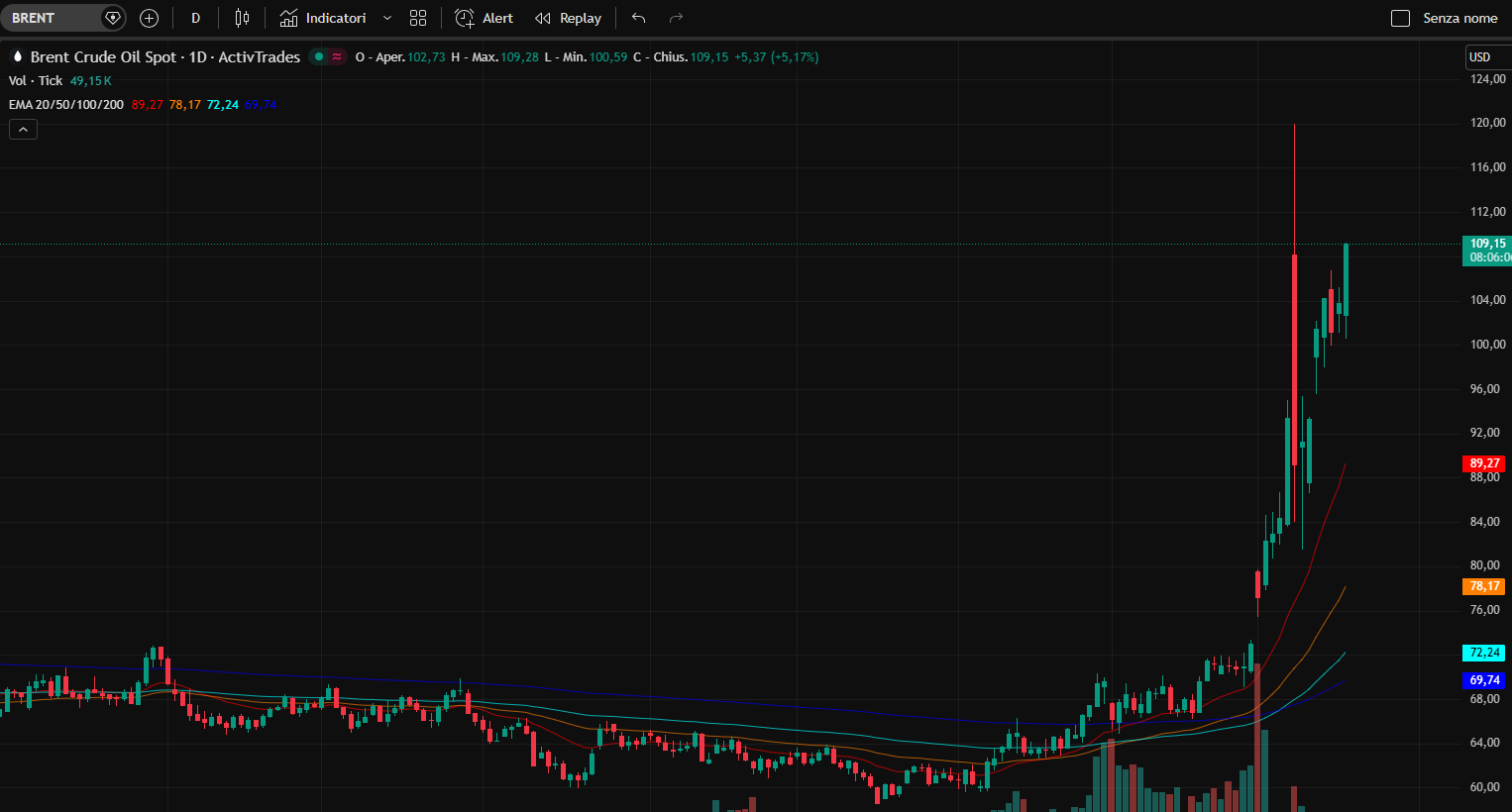Click the cyan EMA value 72,24 in legend
This screenshot has height=812, width=1512.
point(223,105)
